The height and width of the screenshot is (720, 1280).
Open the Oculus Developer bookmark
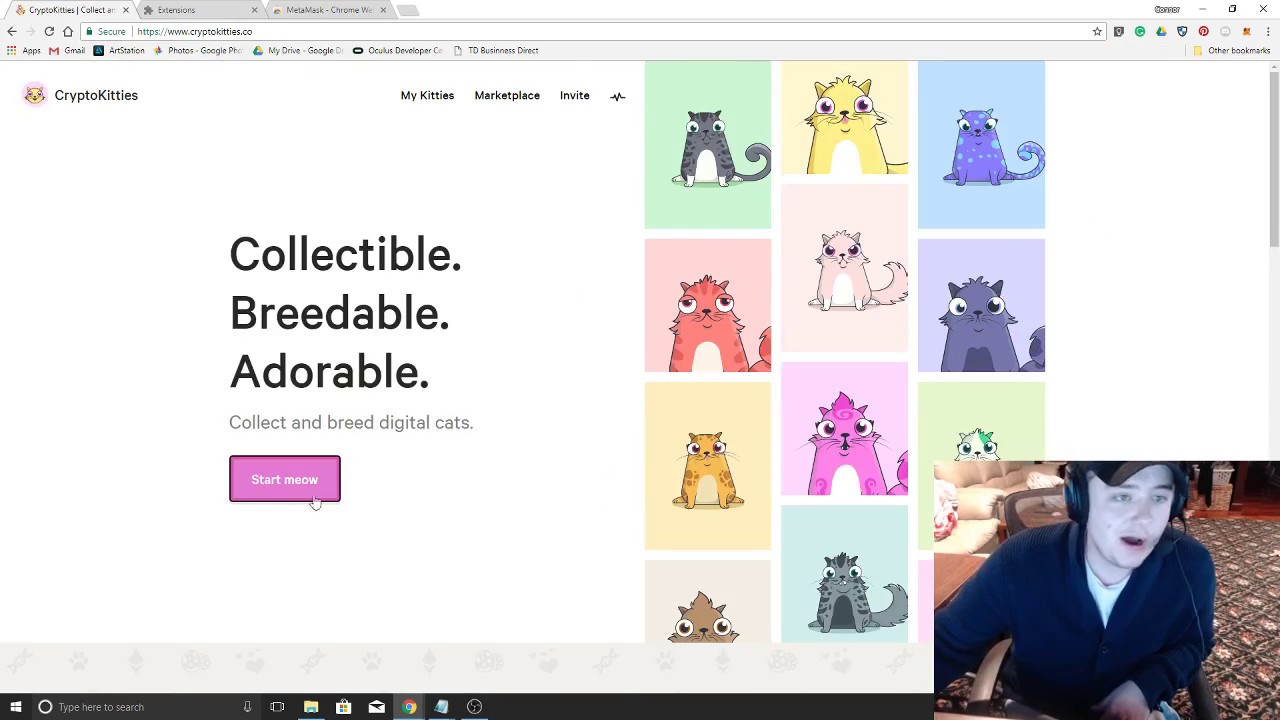(397, 50)
